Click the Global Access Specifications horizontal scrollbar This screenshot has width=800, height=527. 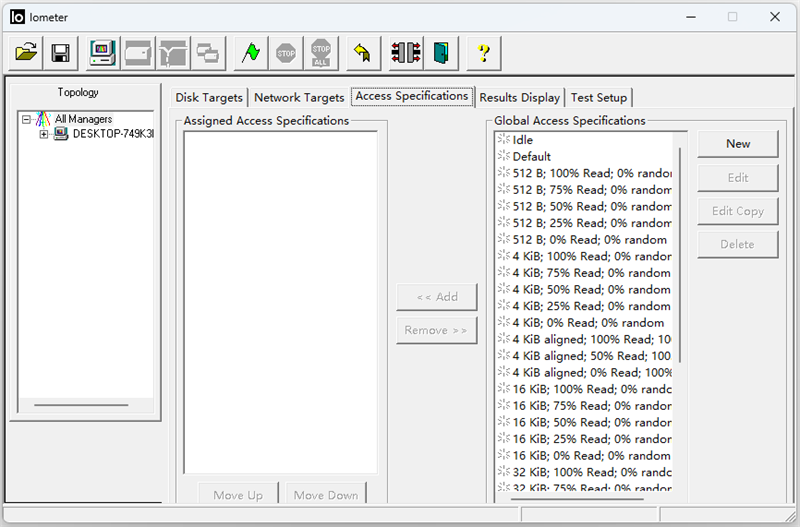(577, 498)
